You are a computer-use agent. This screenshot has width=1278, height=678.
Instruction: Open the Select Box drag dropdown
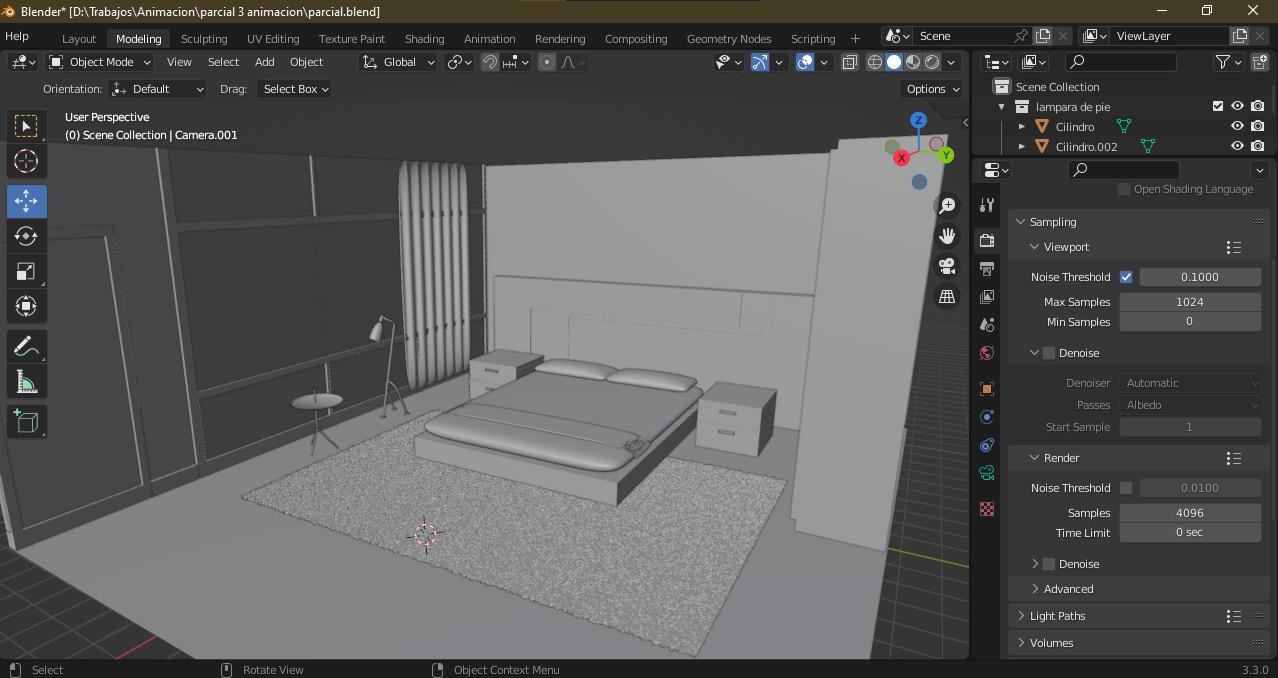(x=295, y=89)
